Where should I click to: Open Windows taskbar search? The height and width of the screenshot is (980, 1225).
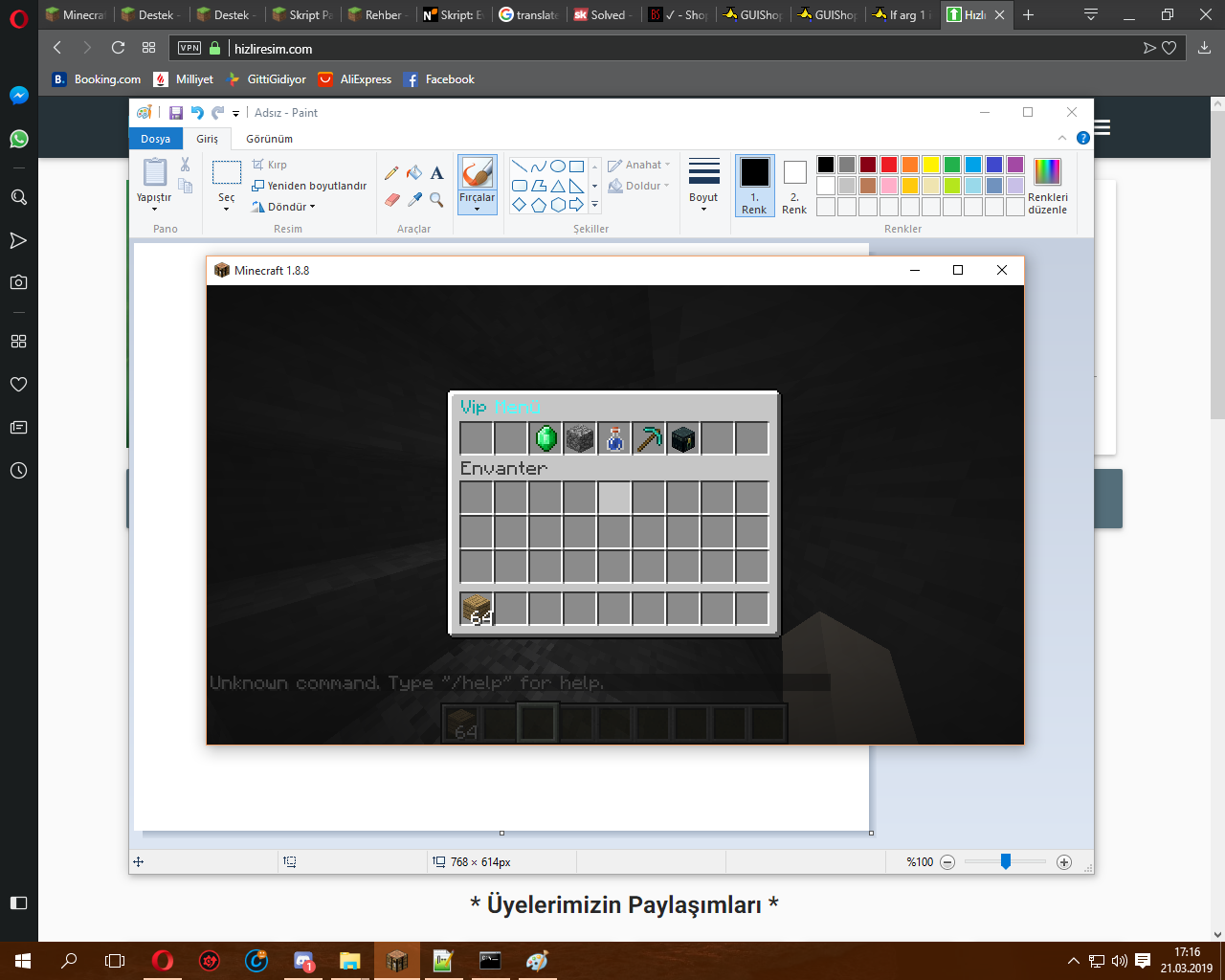69,960
